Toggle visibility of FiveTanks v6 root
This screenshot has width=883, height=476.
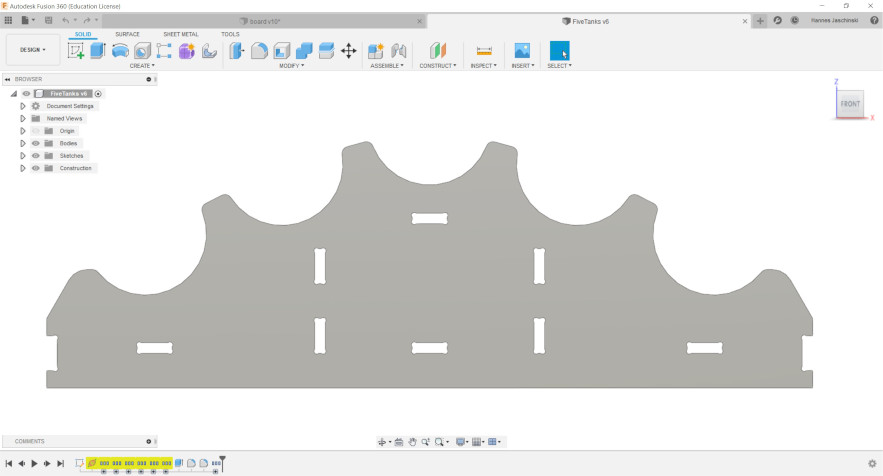[26, 94]
